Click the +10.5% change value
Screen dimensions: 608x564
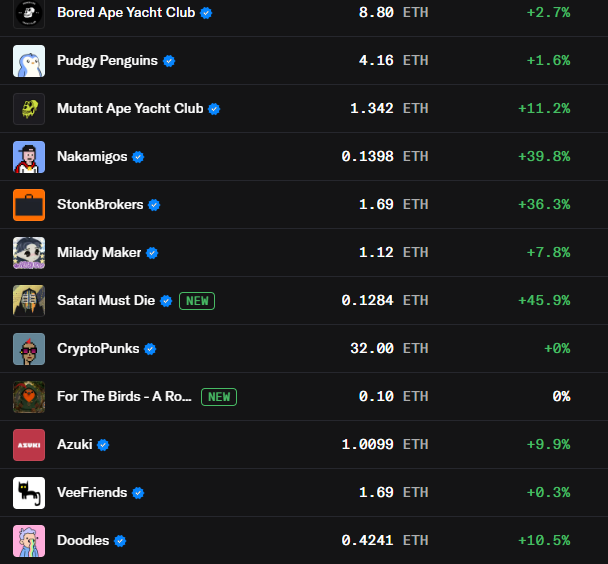click(x=544, y=541)
